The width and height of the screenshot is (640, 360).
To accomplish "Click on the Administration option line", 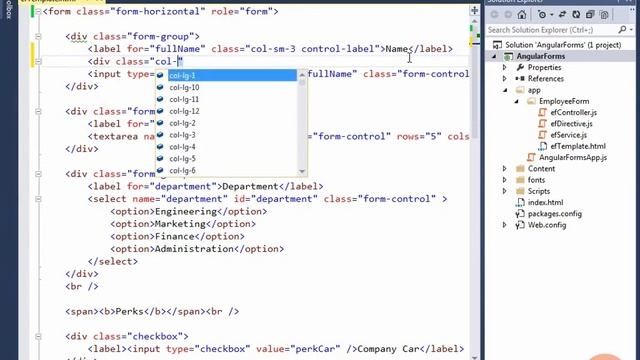I will [x=197, y=249].
